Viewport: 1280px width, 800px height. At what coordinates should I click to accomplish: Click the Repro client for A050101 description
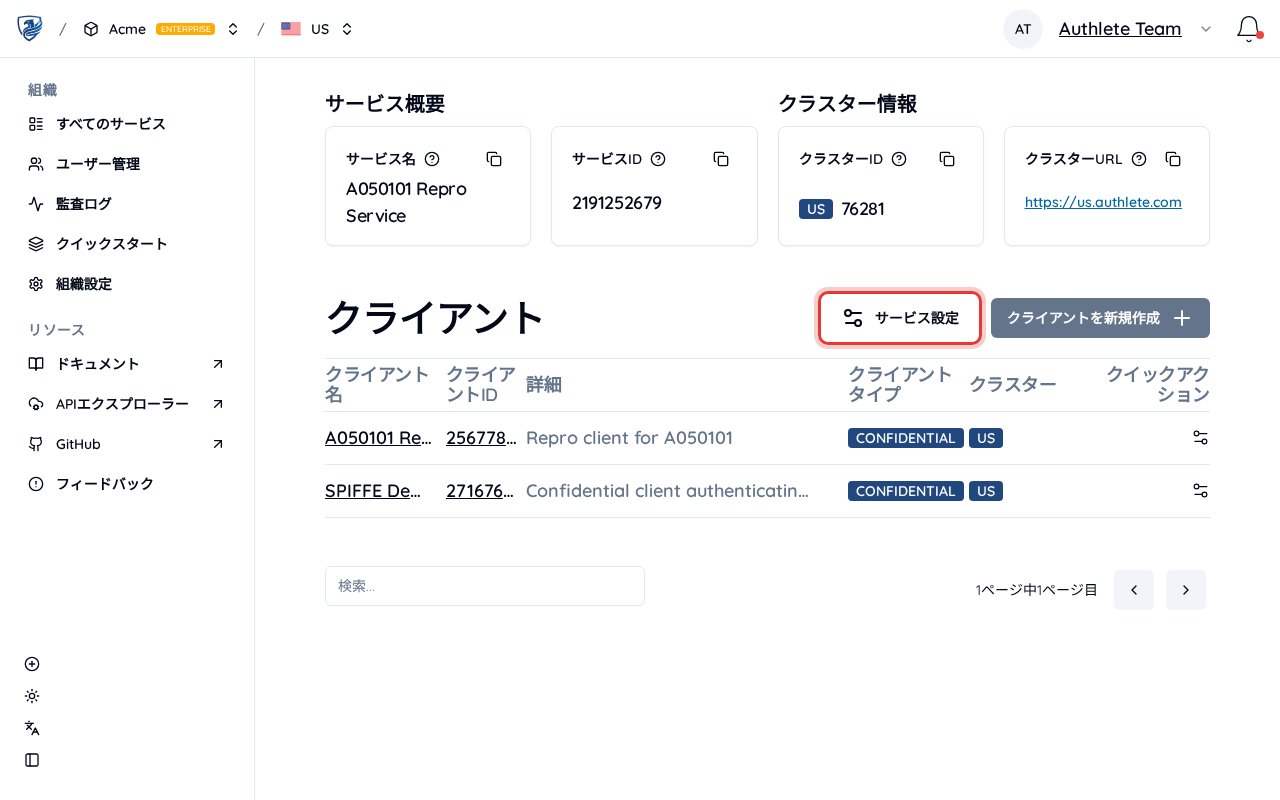pyautogui.click(x=629, y=438)
